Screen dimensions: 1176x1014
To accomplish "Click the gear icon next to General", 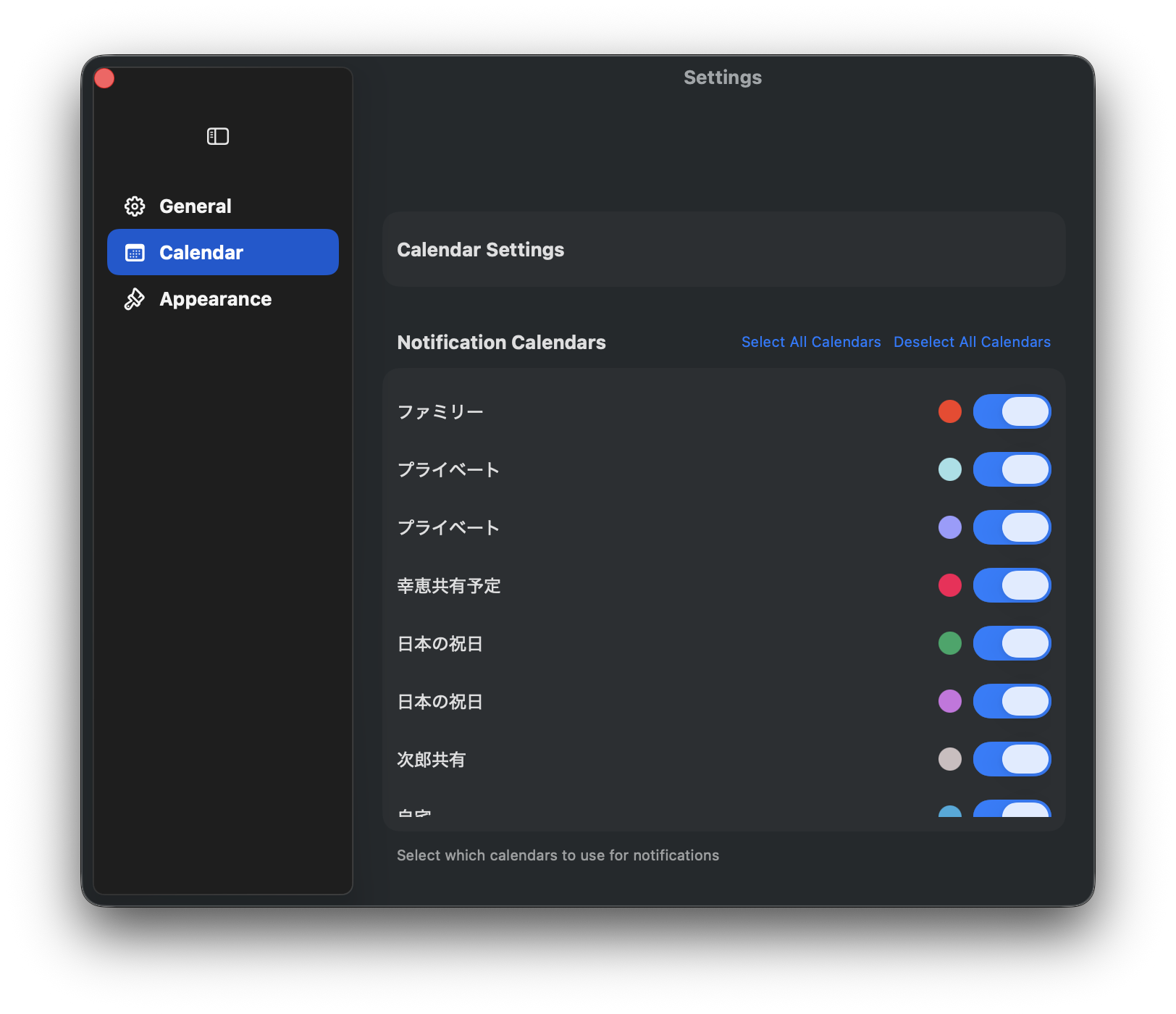I will pos(134,206).
